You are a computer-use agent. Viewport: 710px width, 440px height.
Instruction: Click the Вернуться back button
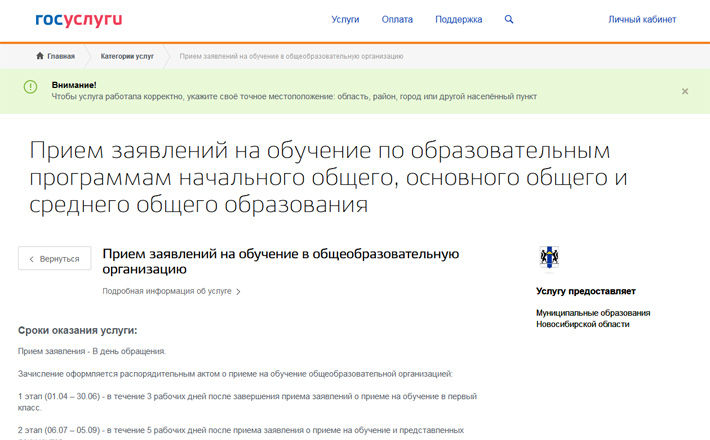[x=55, y=258]
